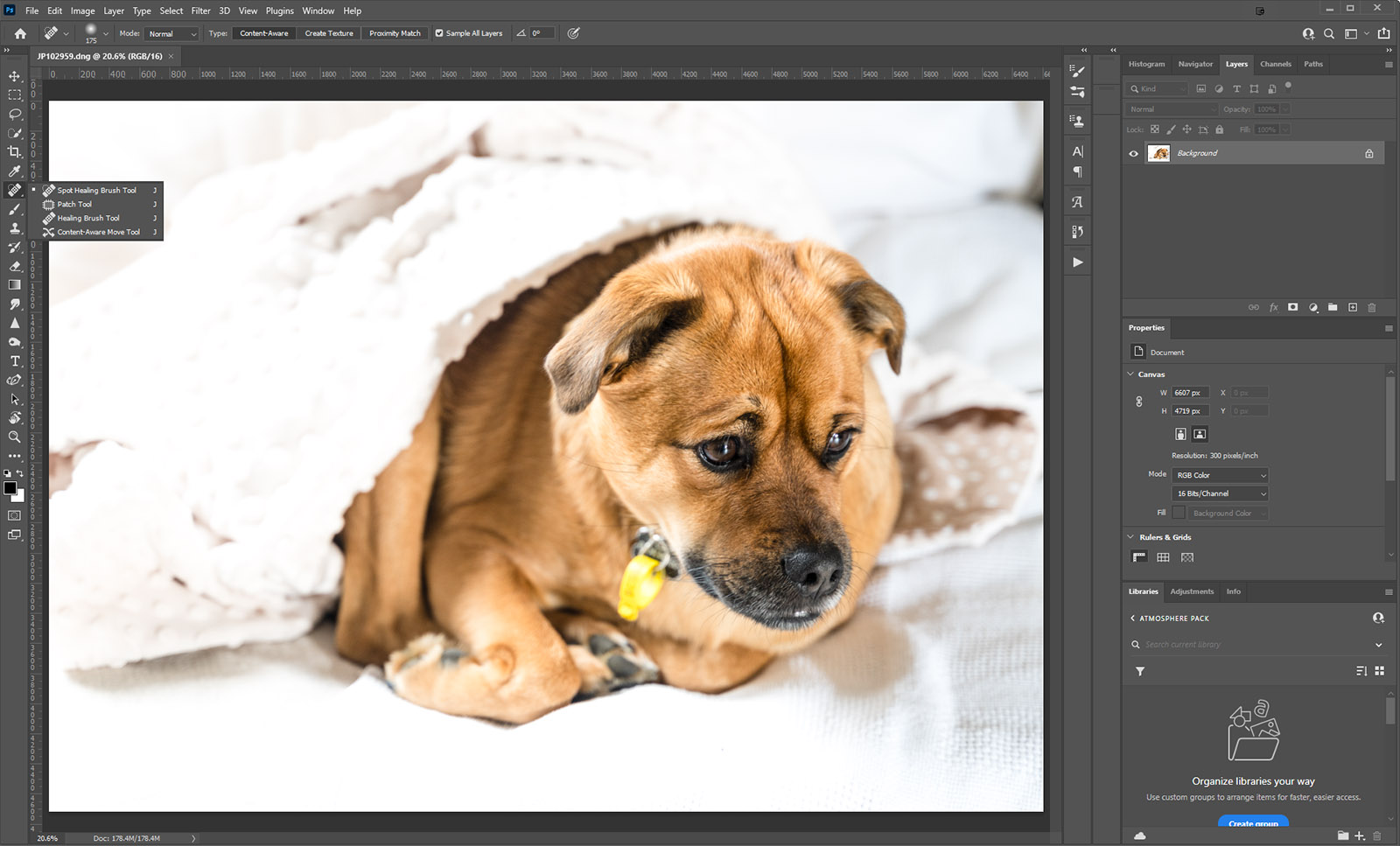Viewport: 1400px width, 846px height.
Task: Click the Create new layer icon
Action: [1353, 307]
